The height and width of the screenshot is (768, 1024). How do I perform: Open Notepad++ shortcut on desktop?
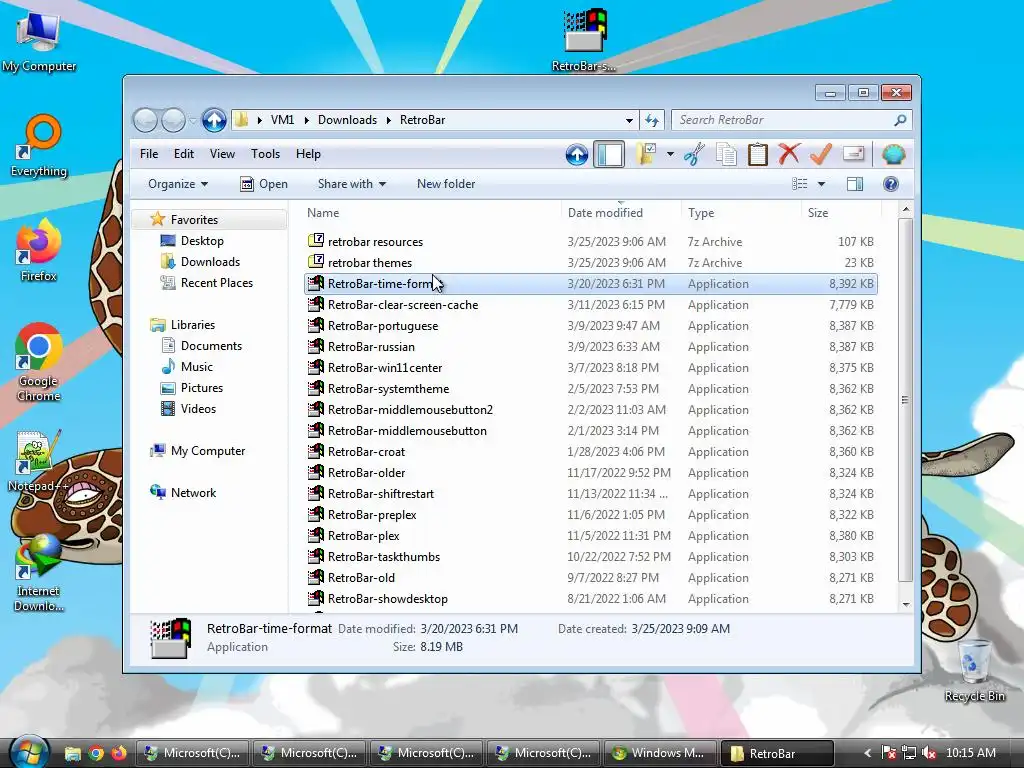(38, 461)
